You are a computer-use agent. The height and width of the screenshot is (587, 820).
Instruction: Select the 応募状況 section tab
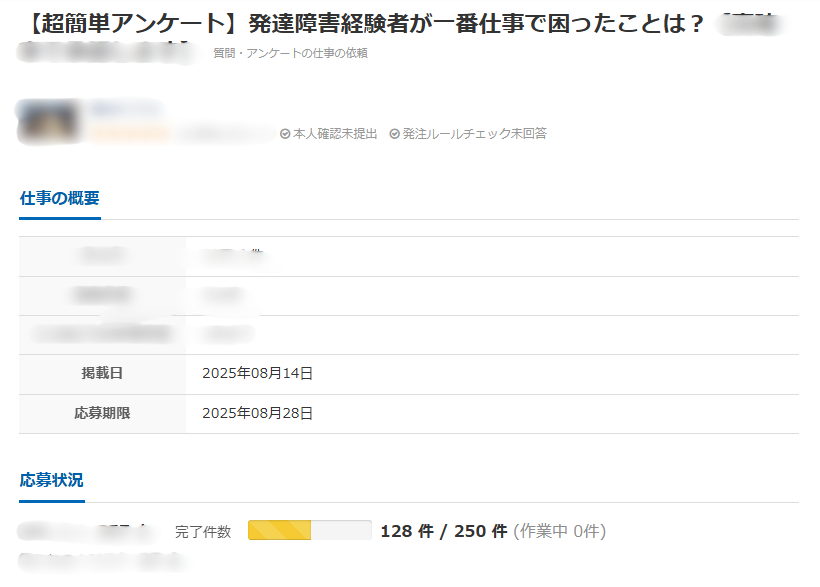(x=52, y=481)
